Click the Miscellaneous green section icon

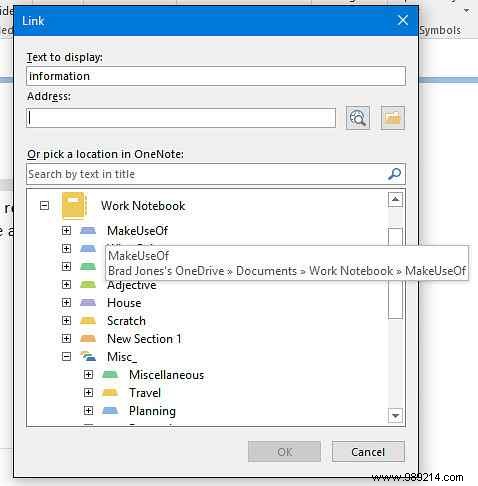pos(110,375)
